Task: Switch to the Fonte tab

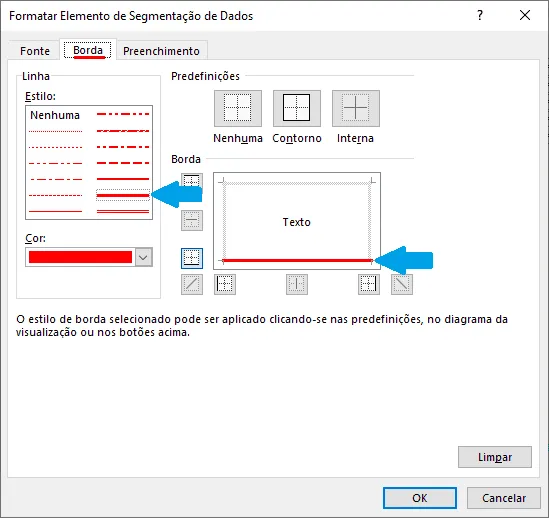Action: (x=35, y=51)
